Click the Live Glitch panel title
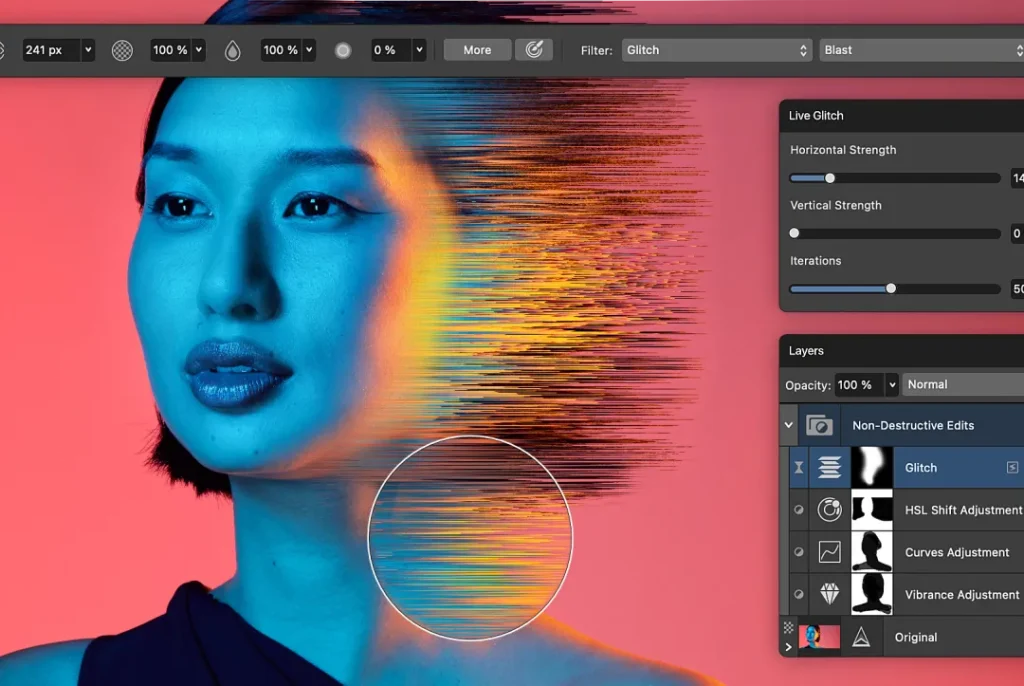The width and height of the screenshot is (1024, 686). coord(815,115)
